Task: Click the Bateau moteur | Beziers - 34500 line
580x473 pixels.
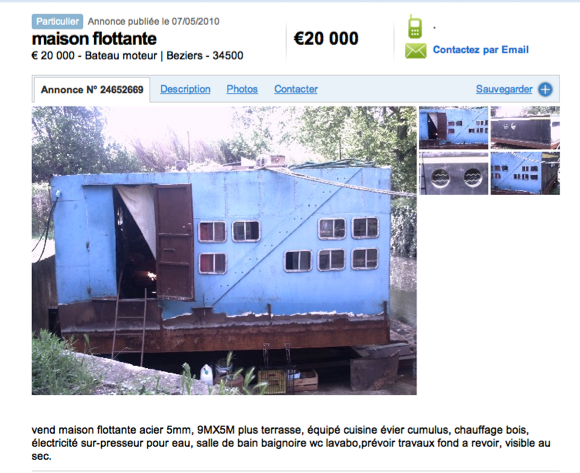Action: (x=164, y=55)
